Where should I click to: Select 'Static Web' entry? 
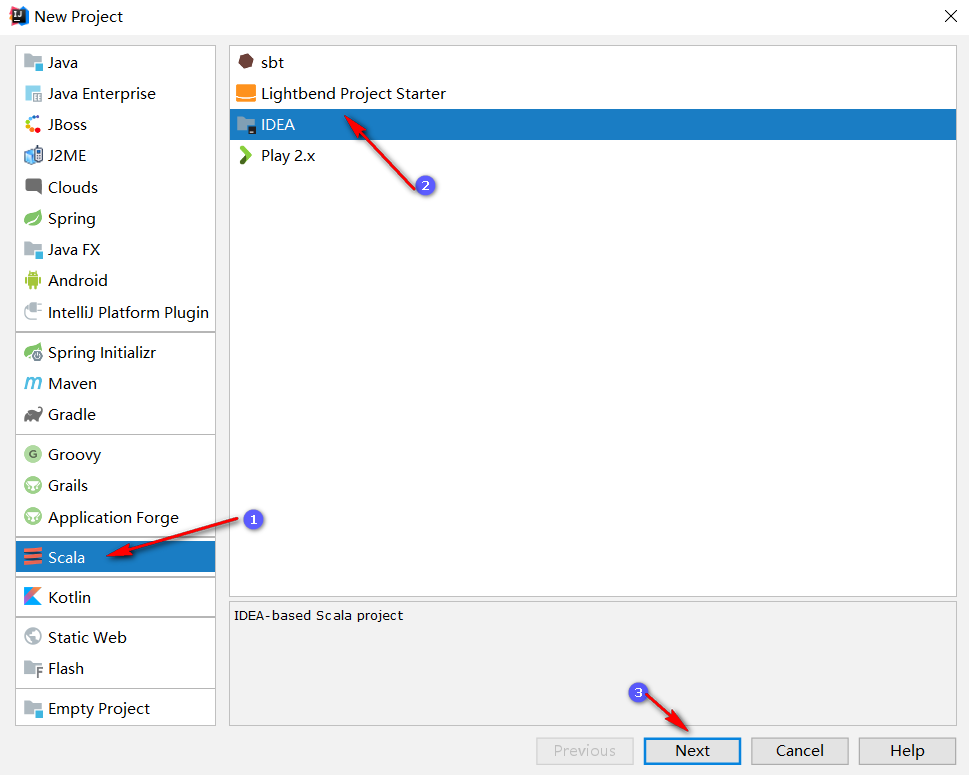point(87,637)
